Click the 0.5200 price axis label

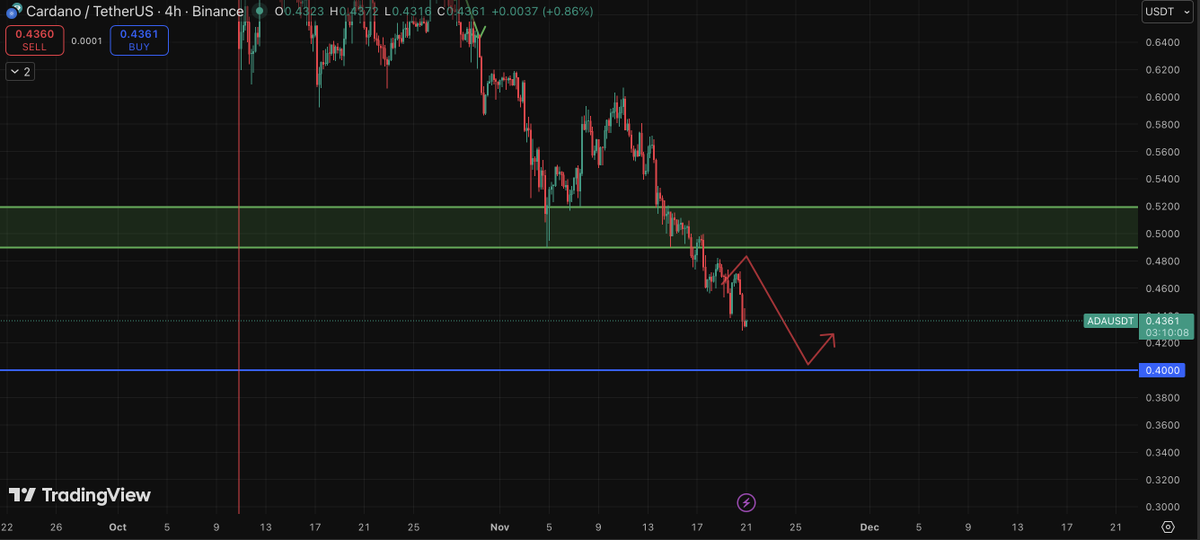[1164, 207]
